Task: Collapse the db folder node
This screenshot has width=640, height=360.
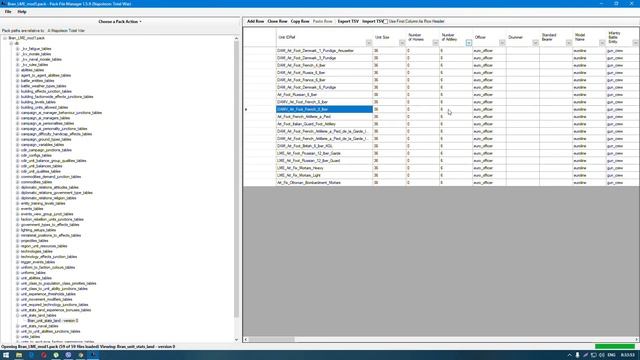Action: click(x=11, y=43)
